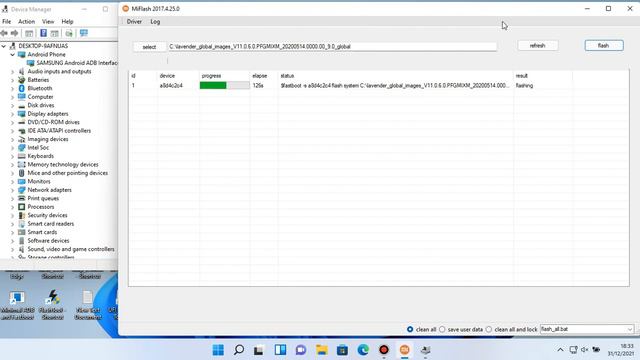Screen dimensions: 640x360
Task: Click the Batteries category icon
Action: click(22, 80)
